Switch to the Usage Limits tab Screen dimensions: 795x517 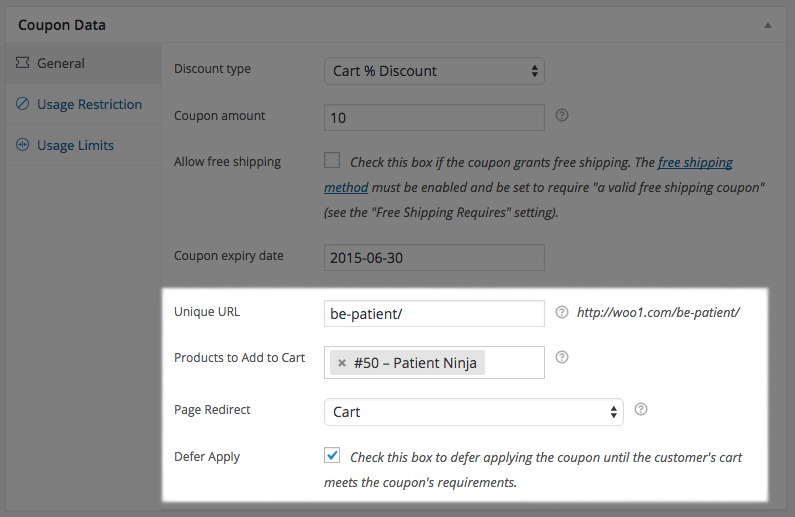click(x=75, y=145)
